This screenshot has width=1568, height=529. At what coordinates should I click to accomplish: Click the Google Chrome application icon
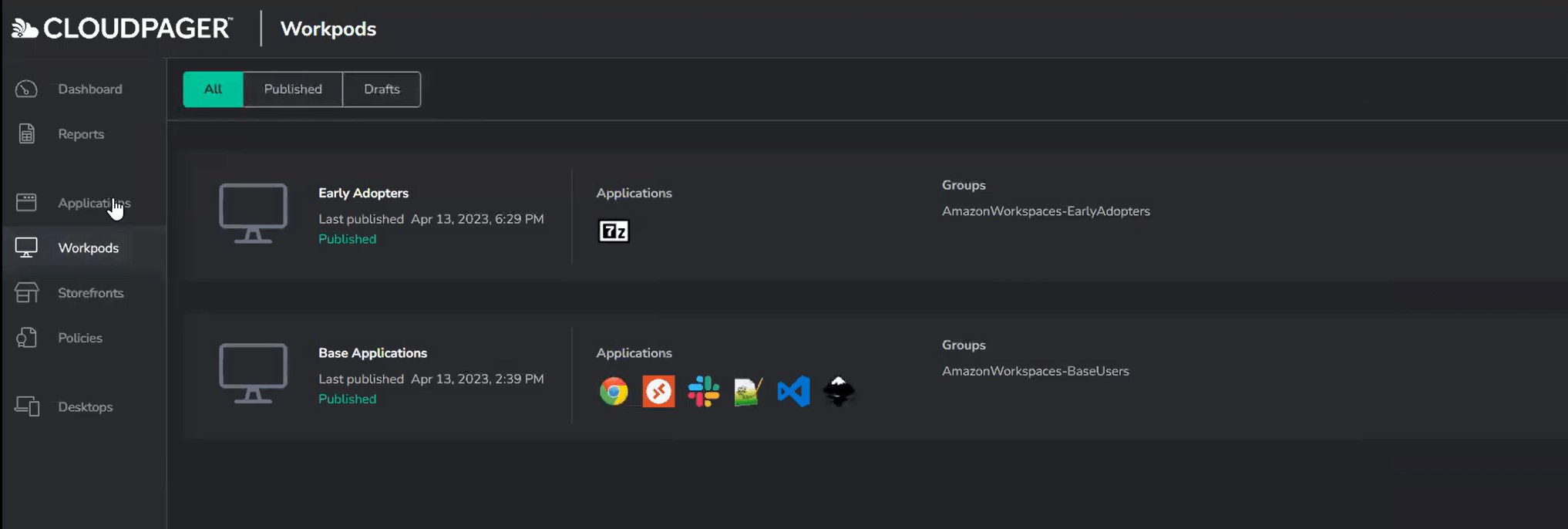[614, 392]
